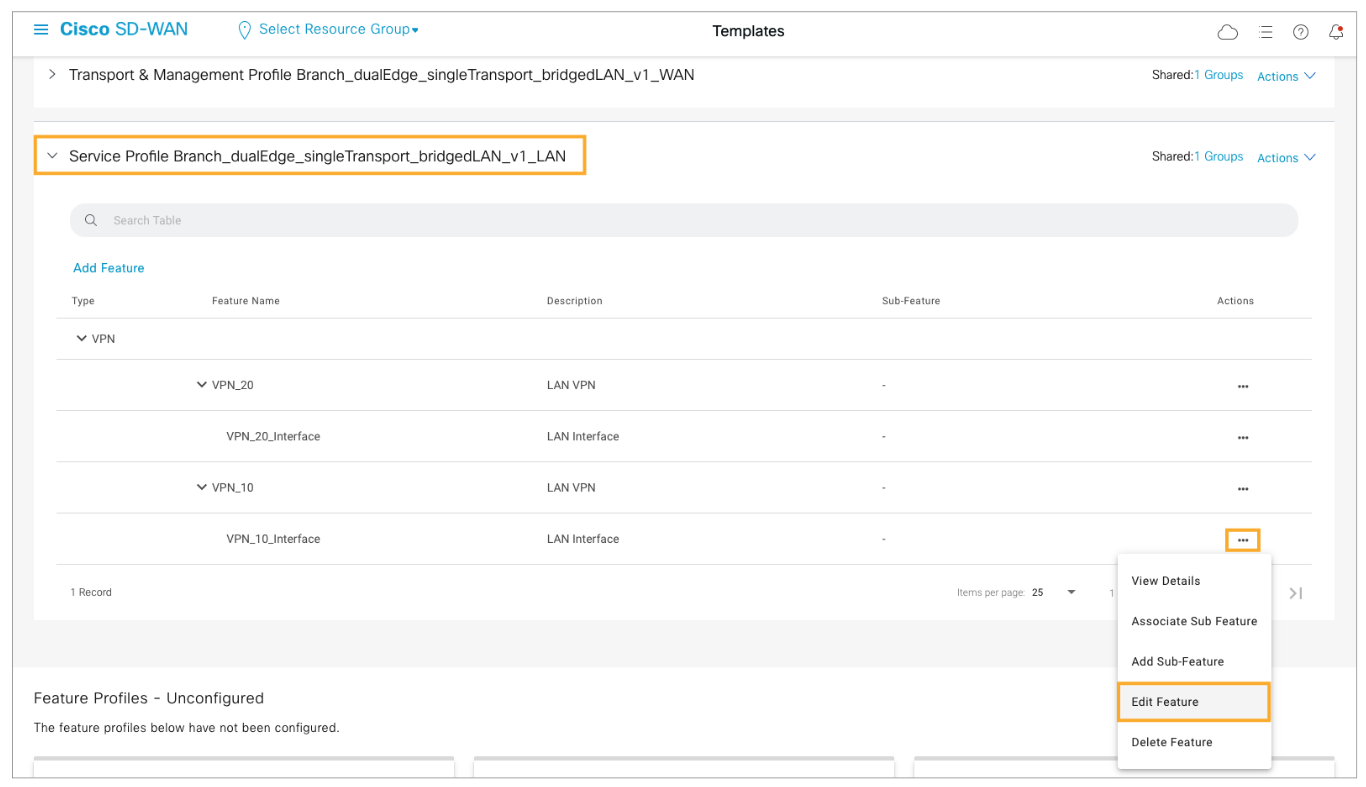Open Service Profile Actions dropdown link
This screenshot has height=787, width=1366.
tap(1286, 158)
